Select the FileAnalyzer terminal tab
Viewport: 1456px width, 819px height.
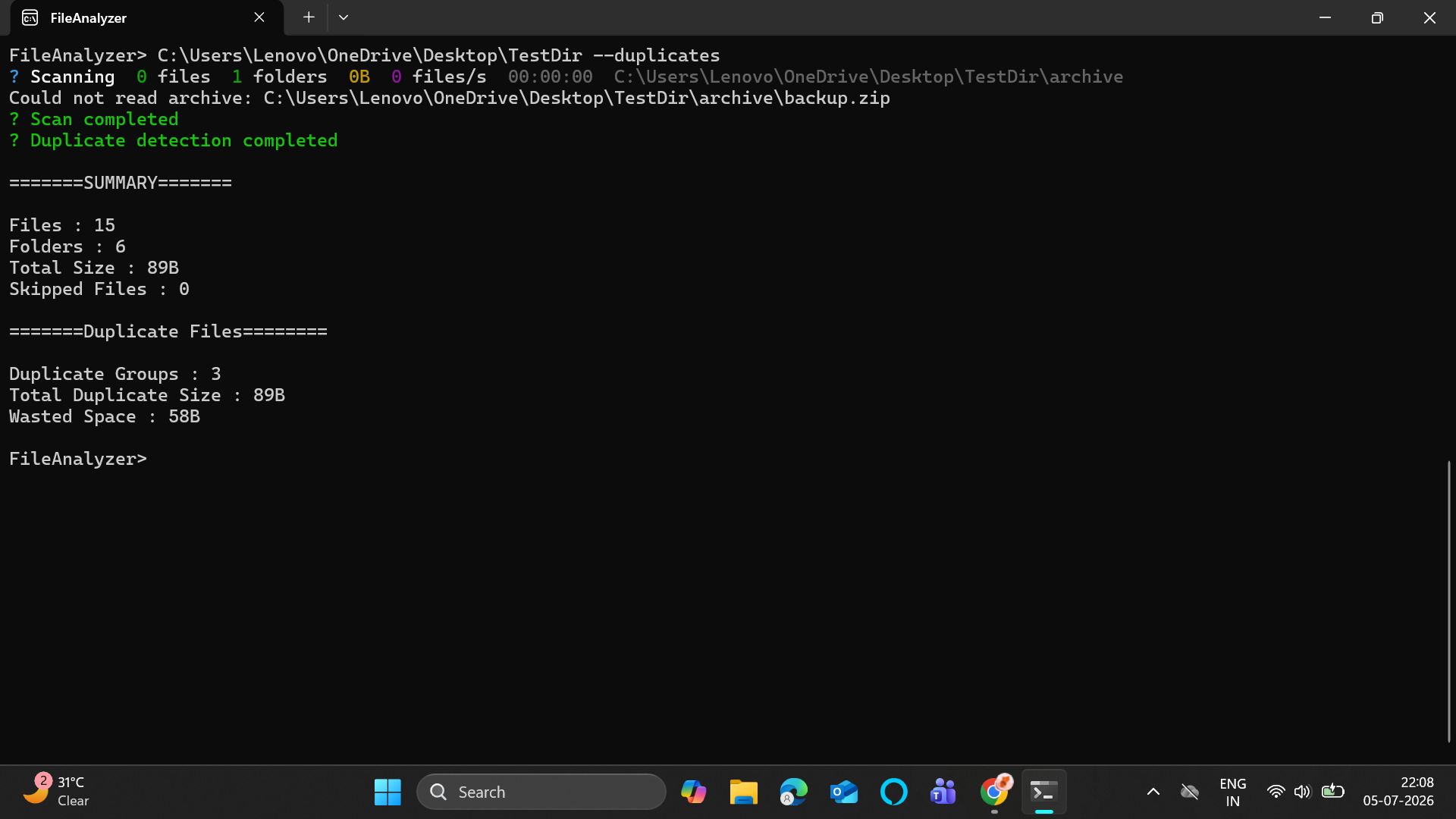point(146,17)
